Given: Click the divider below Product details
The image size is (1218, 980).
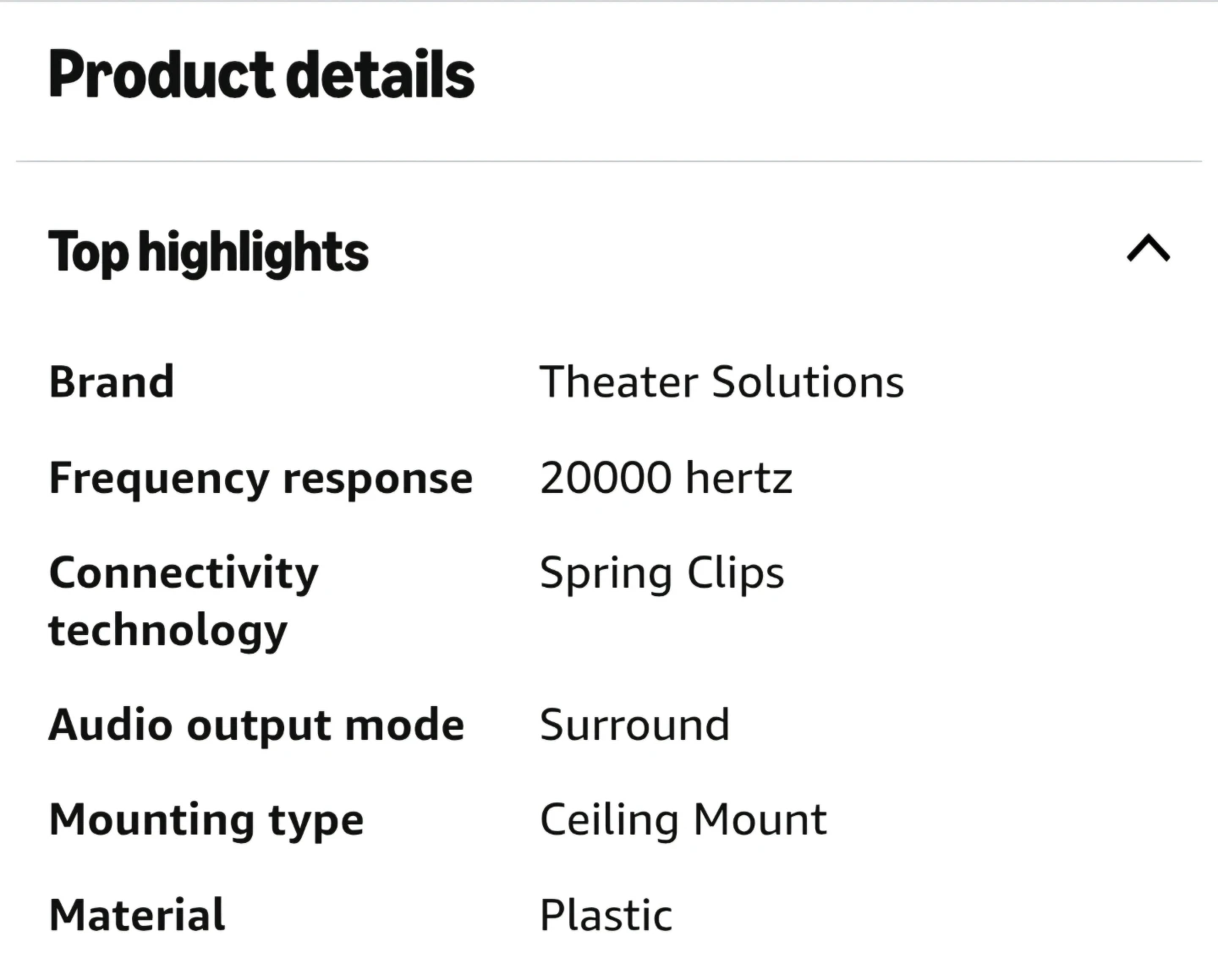Looking at the screenshot, I should (x=609, y=161).
